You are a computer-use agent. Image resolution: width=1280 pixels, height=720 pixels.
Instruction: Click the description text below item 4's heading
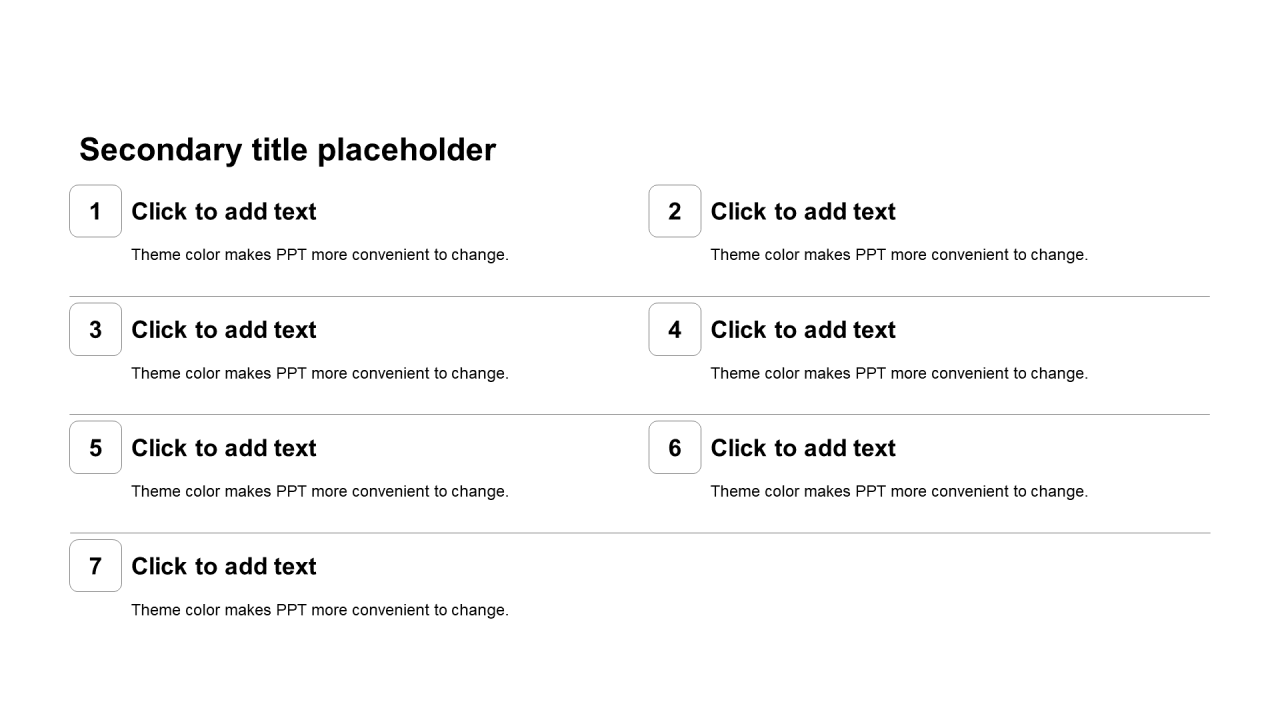pos(899,374)
